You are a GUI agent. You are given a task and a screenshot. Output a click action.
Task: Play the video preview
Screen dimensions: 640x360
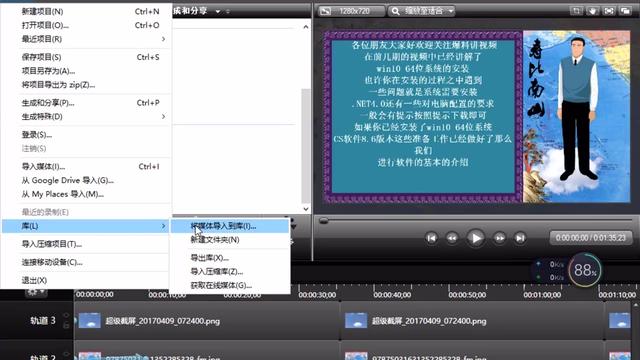(476, 238)
